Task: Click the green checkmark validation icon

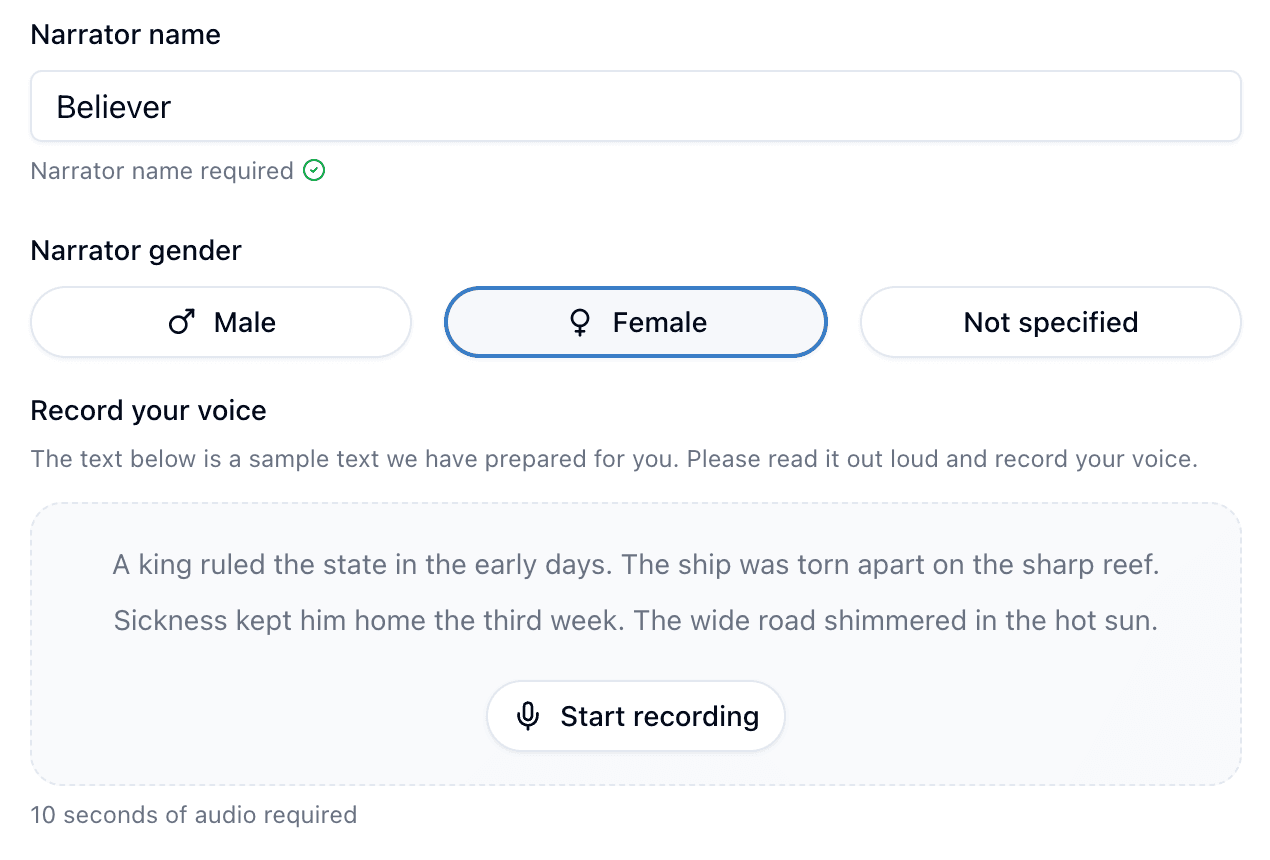Action: coord(314,171)
